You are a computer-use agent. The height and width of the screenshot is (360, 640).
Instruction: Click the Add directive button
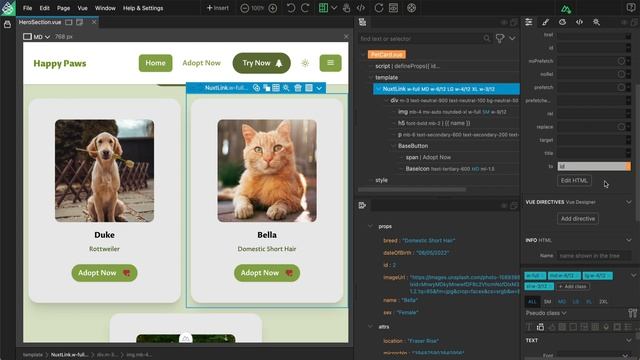tap(578, 219)
